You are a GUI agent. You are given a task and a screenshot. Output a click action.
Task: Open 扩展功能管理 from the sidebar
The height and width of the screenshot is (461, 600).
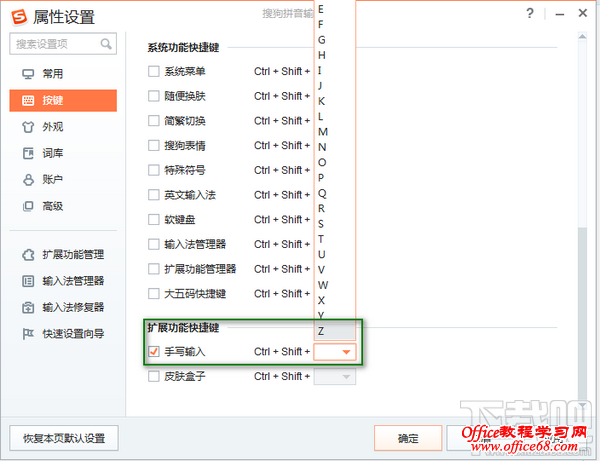coord(63,255)
